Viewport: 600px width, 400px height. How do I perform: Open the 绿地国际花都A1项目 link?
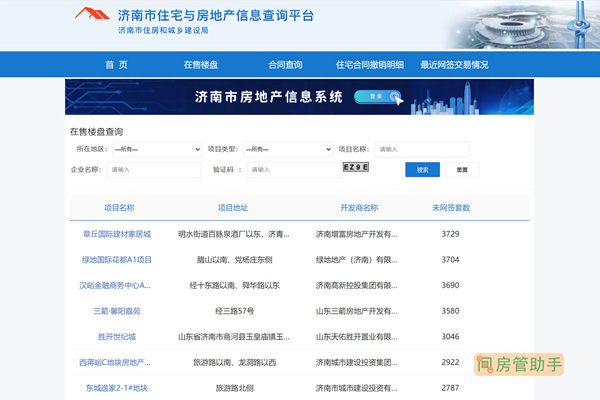coord(117,260)
